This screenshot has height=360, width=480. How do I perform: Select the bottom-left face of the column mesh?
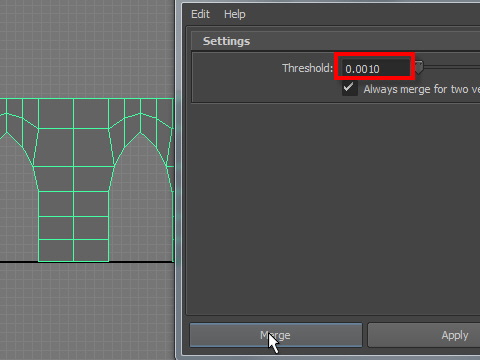[x=56, y=250]
